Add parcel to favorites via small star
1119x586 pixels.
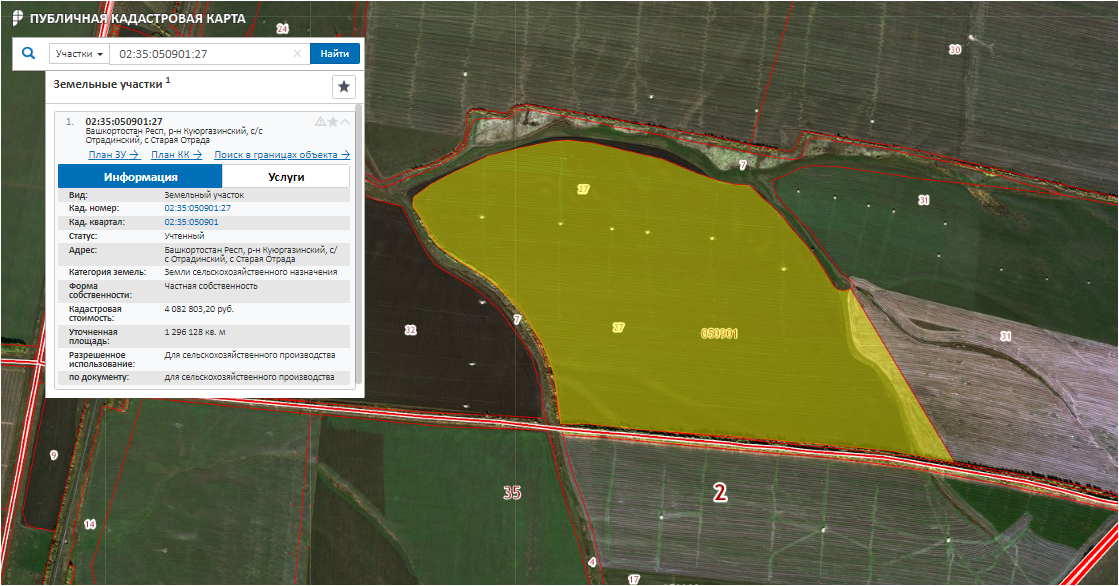pos(333,122)
